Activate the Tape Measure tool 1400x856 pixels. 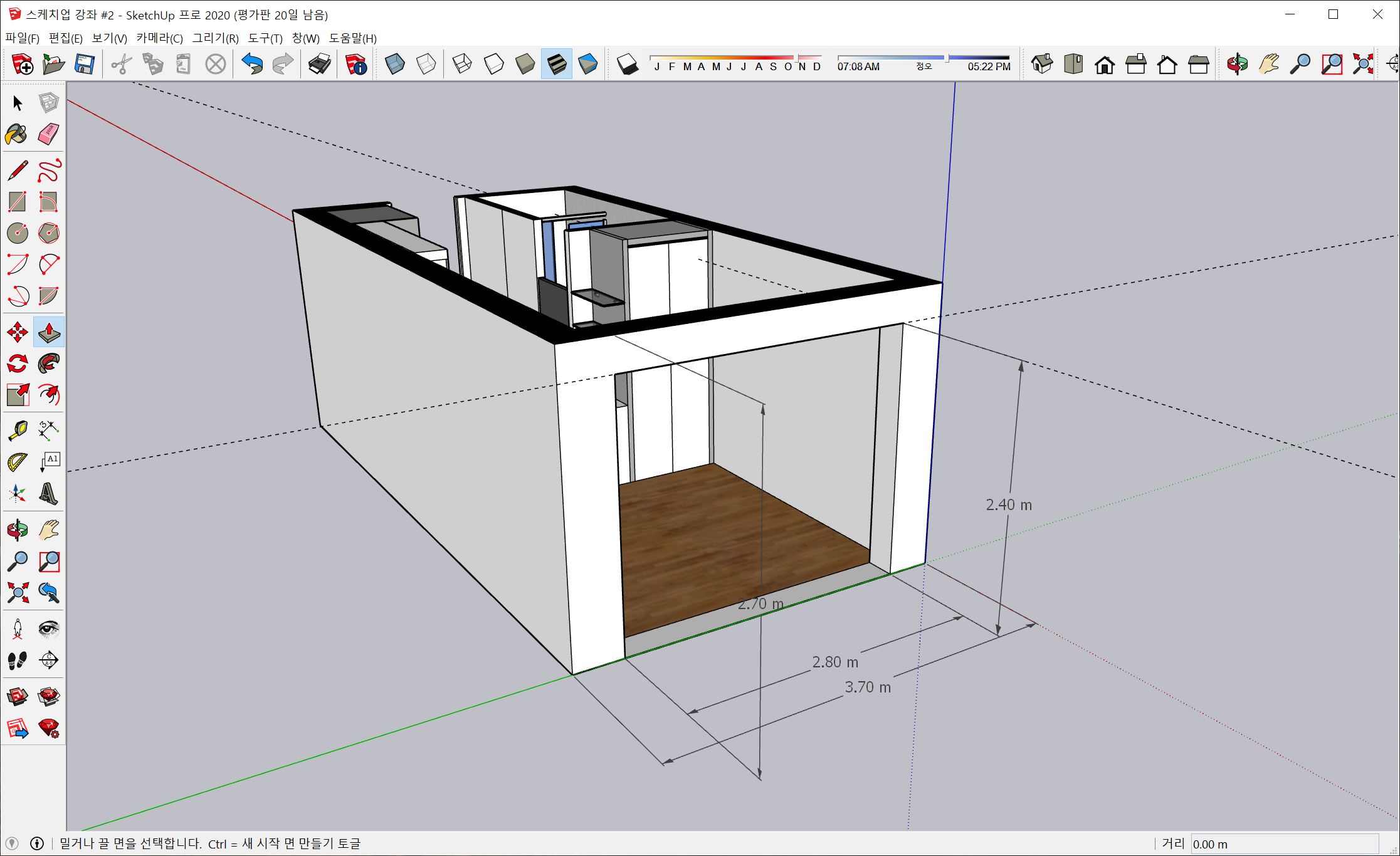(x=18, y=431)
